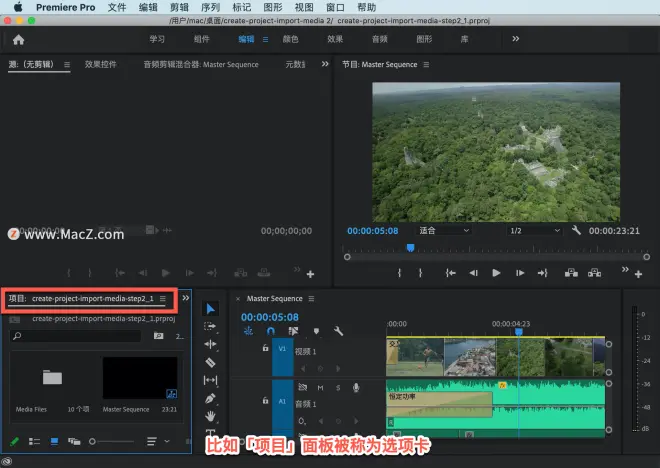Image resolution: width=660 pixels, height=468 pixels.
Task: Switch Project panel to list view
Action: 34,441
